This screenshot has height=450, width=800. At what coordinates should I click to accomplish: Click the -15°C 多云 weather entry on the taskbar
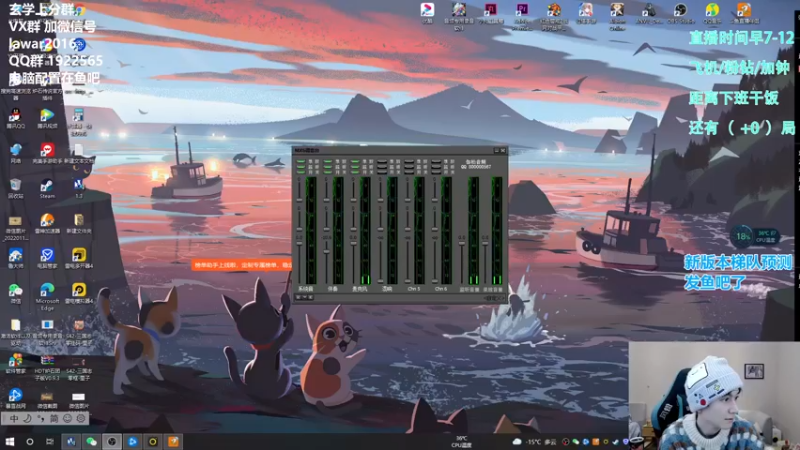click(534, 441)
